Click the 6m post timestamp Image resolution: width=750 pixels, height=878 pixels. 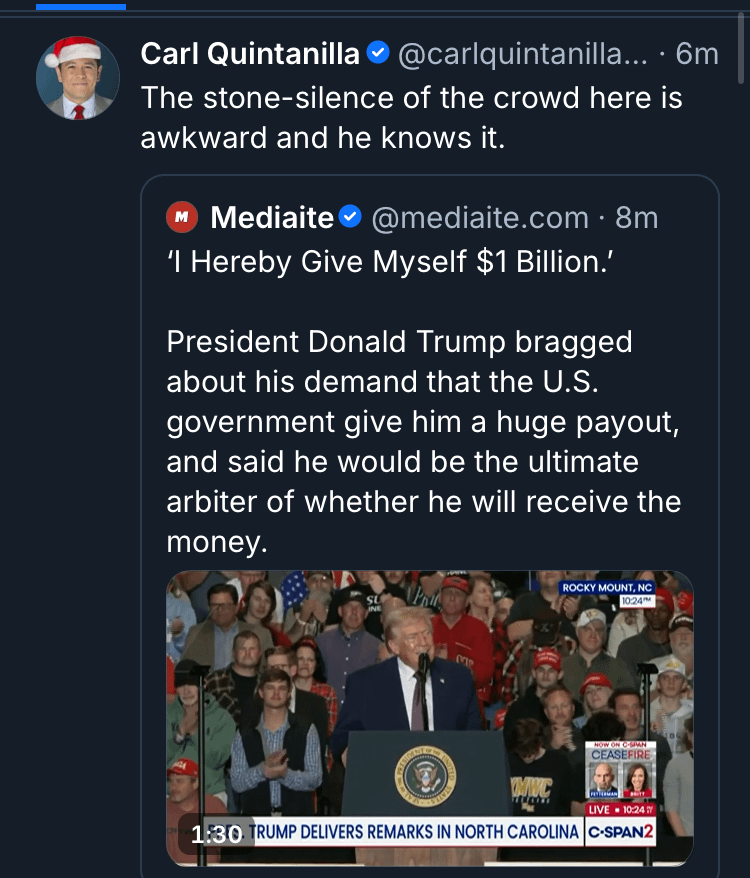pyautogui.click(x=697, y=53)
